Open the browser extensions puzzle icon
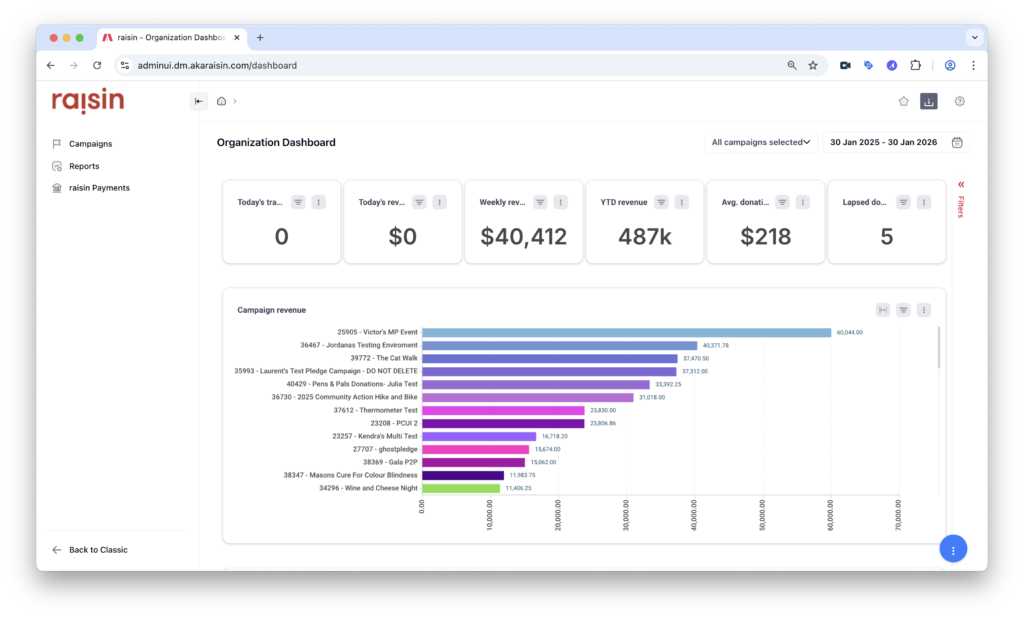The width and height of the screenshot is (1024, 619). (x=916, y=65)
